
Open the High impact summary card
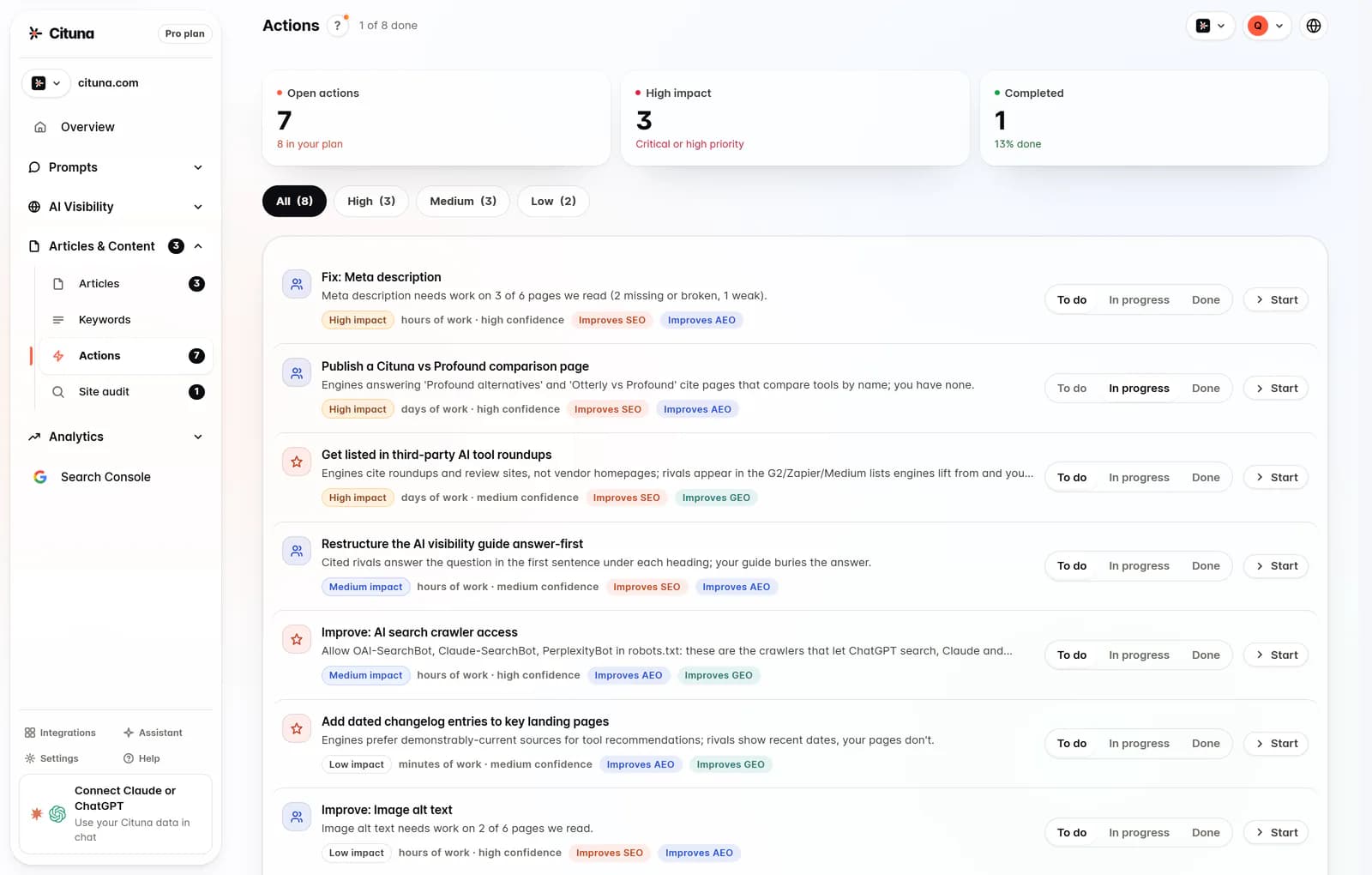(795, 118)
